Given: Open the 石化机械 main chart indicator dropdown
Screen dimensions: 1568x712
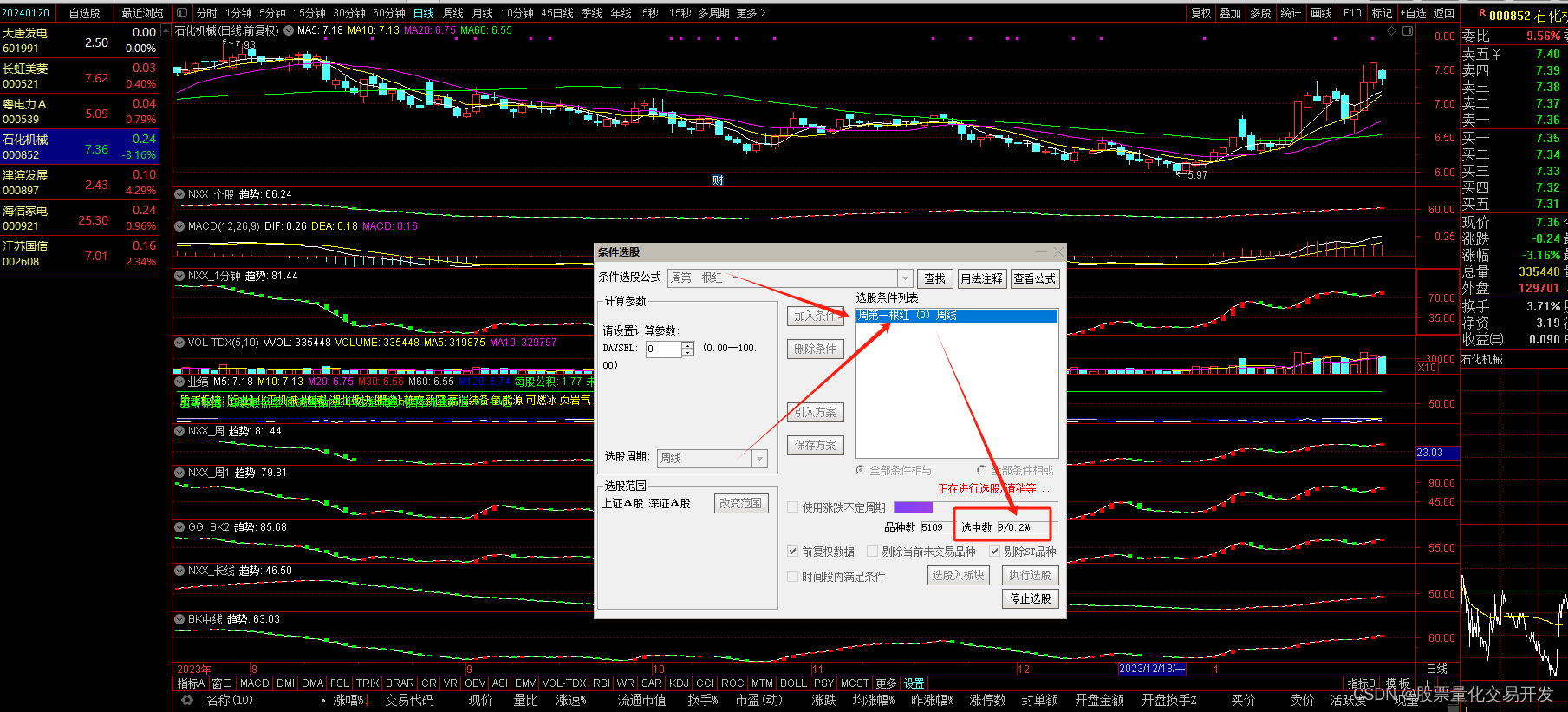Looking at the screenshot, I should pyautogui.click(x=289, y=30).
